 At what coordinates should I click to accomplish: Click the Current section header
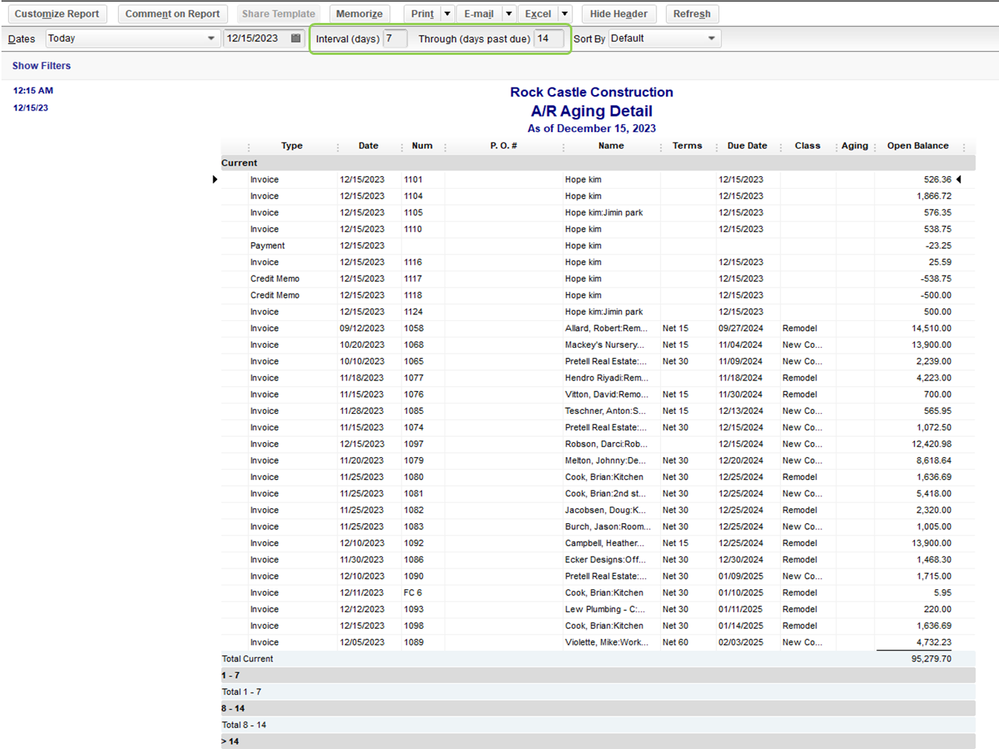[598, 163]
